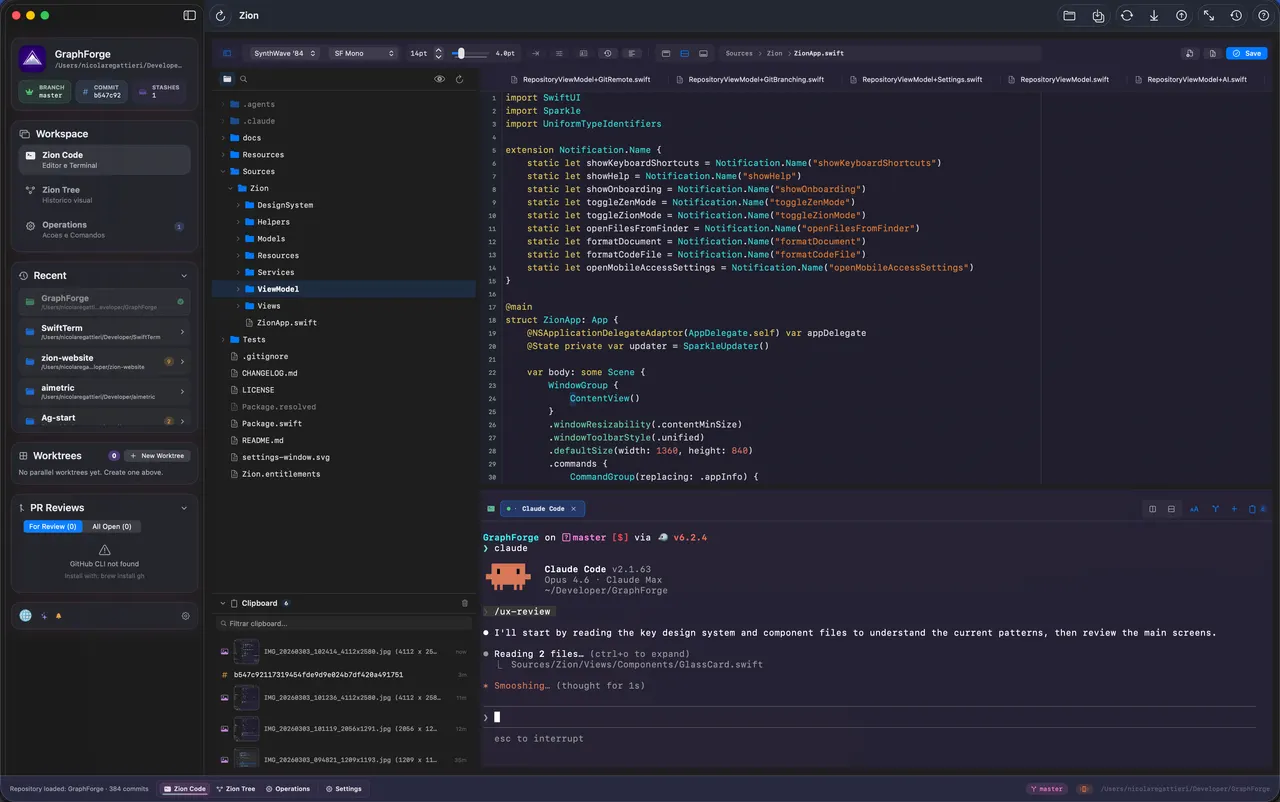Open zion-website recent repository

104,362
